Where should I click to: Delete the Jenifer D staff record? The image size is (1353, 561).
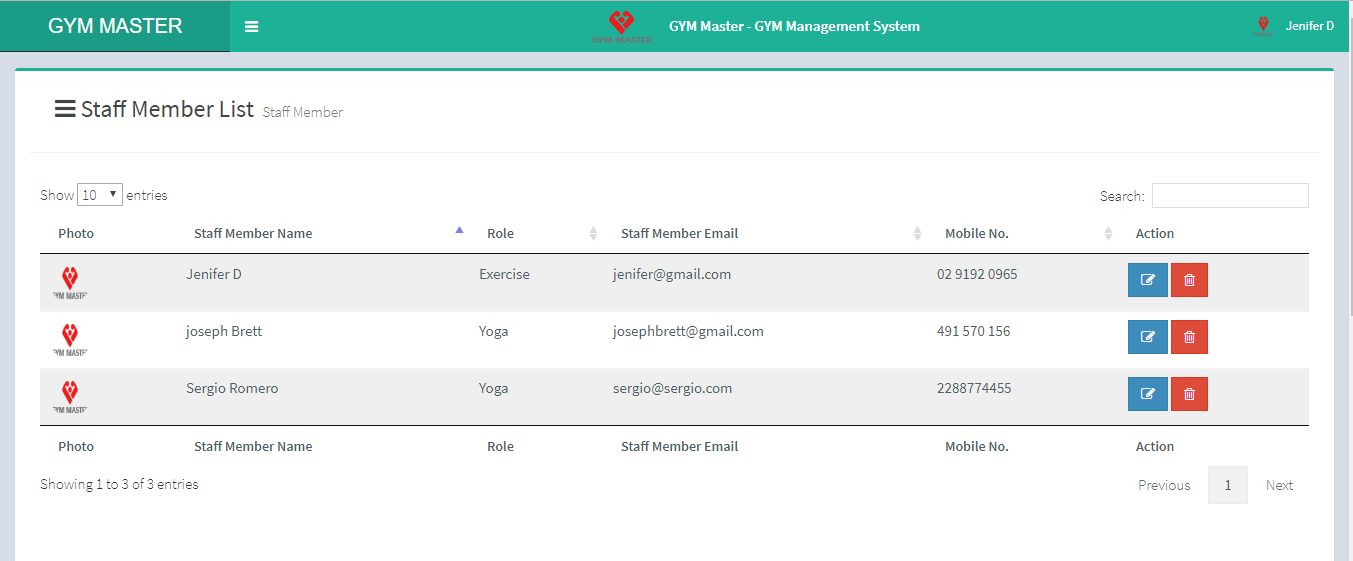coord(1189,280)
